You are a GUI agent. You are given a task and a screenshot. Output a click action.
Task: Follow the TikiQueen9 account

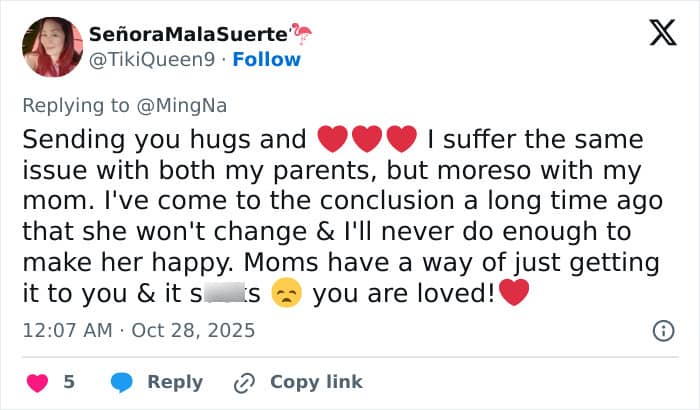pyautogui.click(x=267, y=59)
